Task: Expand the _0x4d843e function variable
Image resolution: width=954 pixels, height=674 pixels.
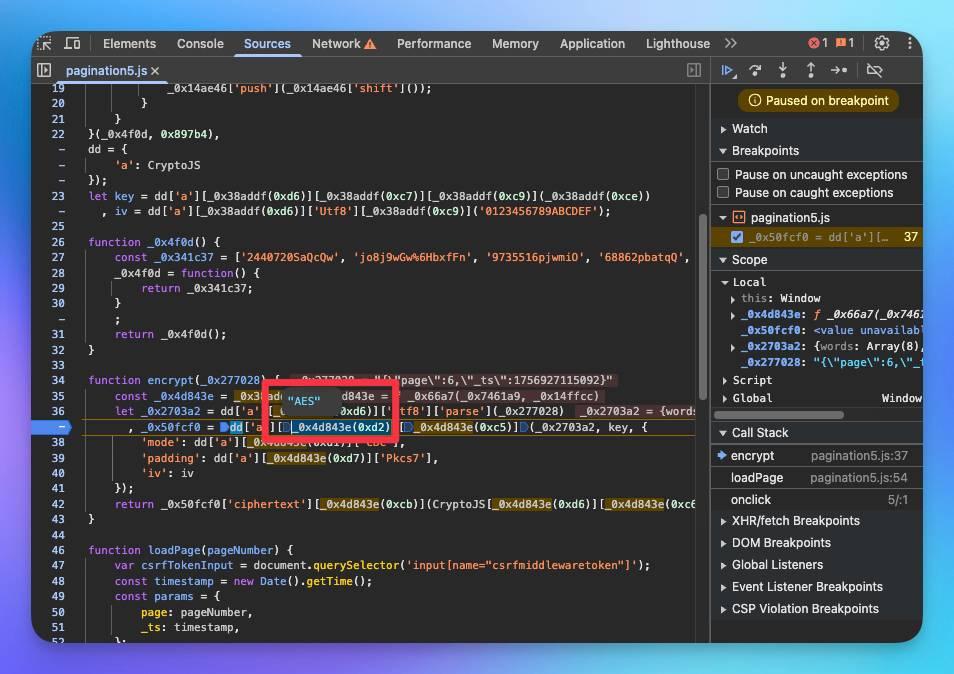Action: [733, 315]
